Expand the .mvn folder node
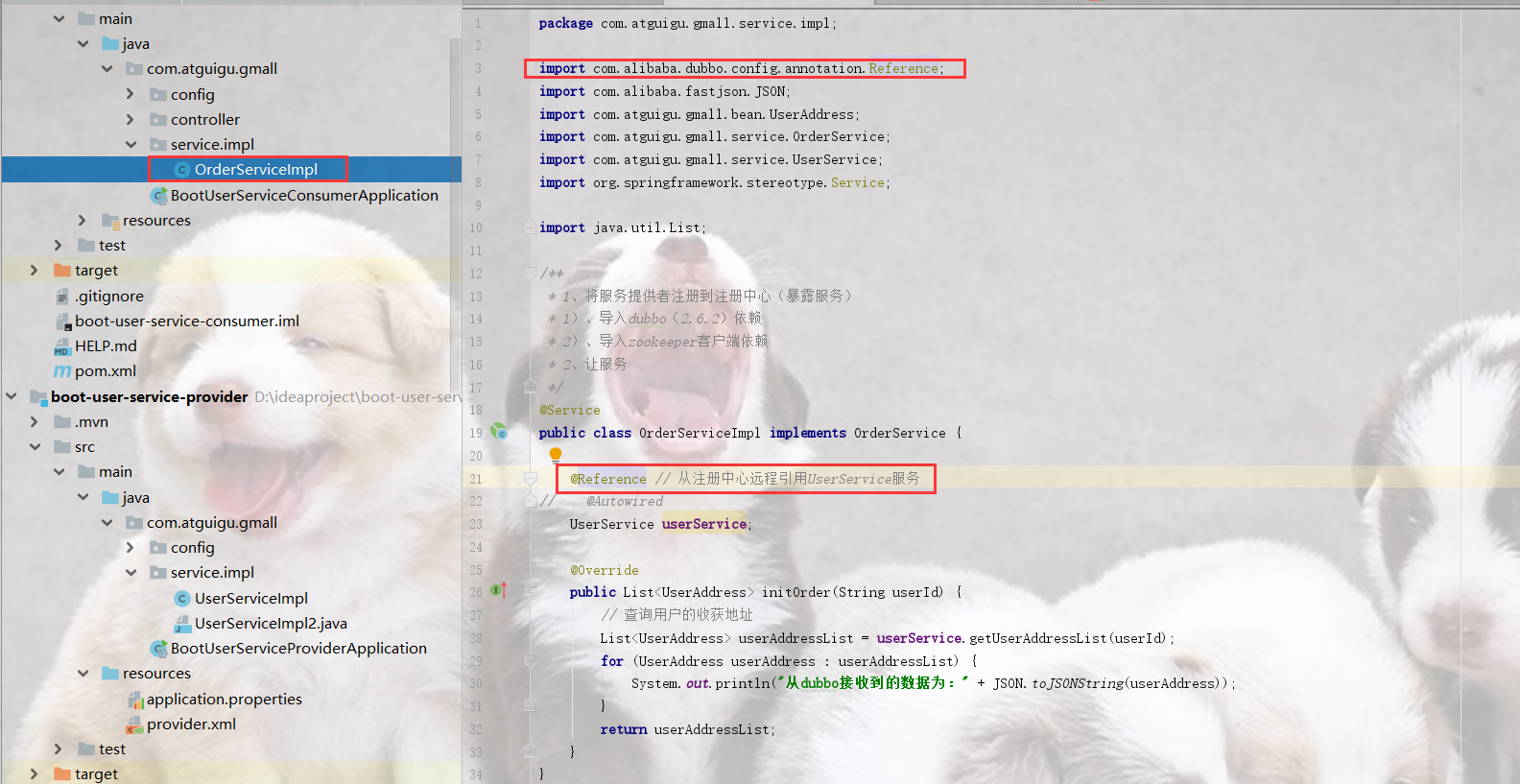Screen dimensions: 1520x784 click(35, 421)
